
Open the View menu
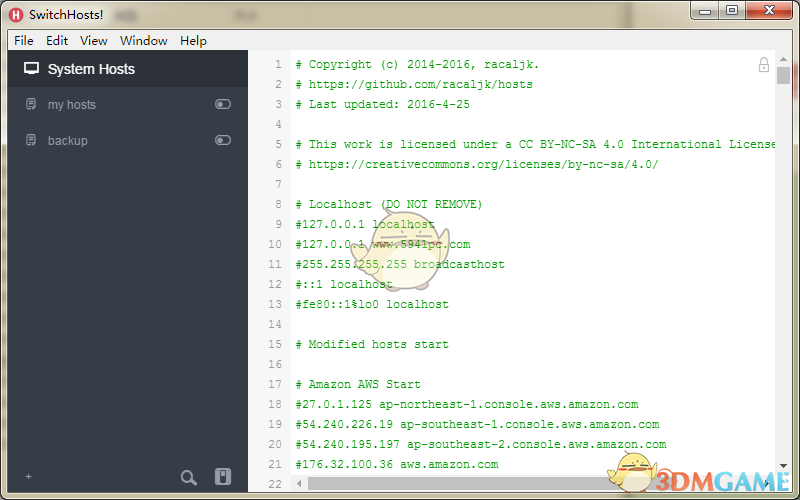(x=93, y=41)
